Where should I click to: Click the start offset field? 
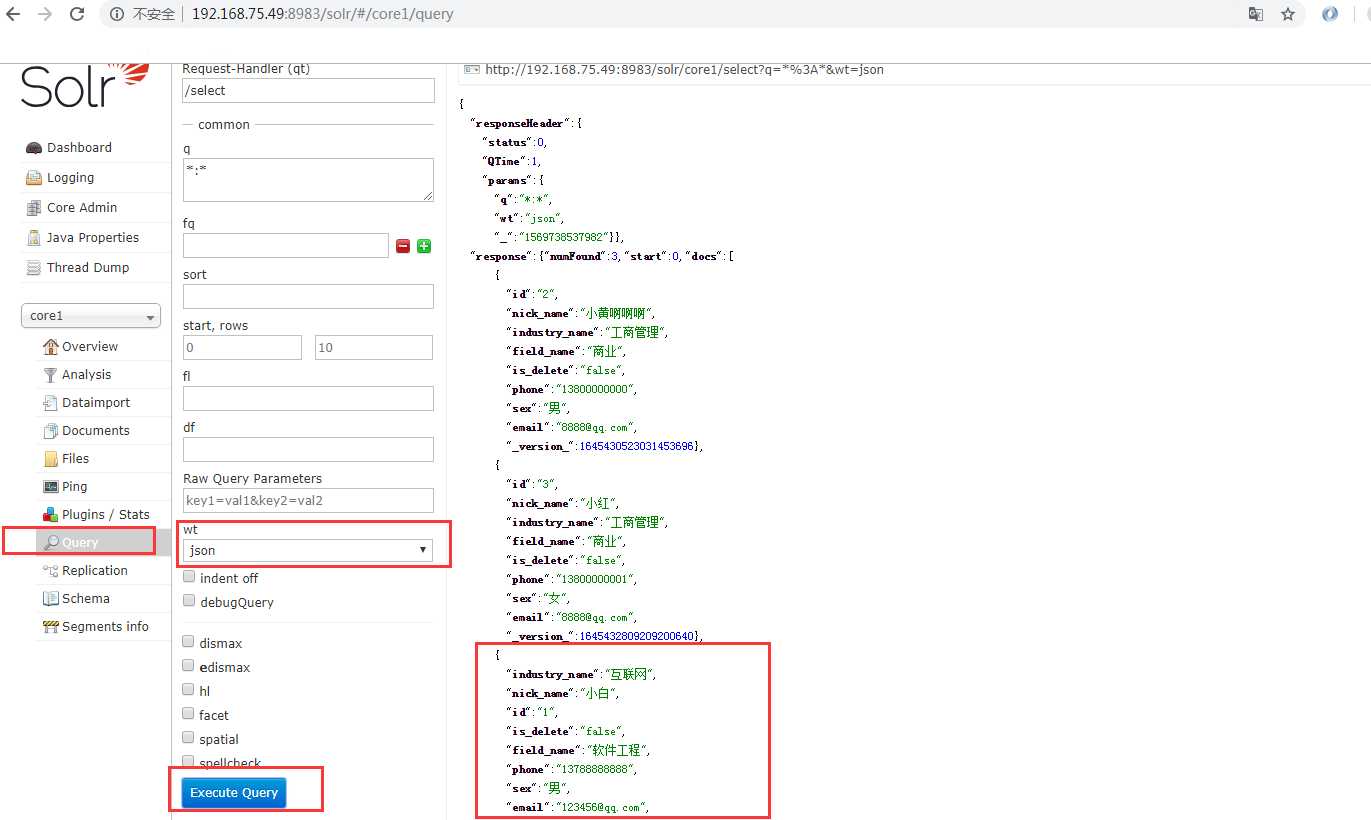pyautogui.click(x=242, y=347)
